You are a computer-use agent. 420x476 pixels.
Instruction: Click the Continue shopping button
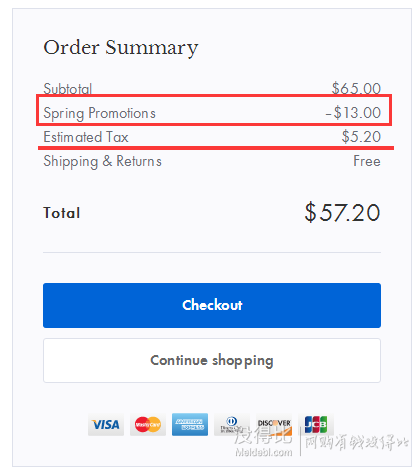(212, 360)
